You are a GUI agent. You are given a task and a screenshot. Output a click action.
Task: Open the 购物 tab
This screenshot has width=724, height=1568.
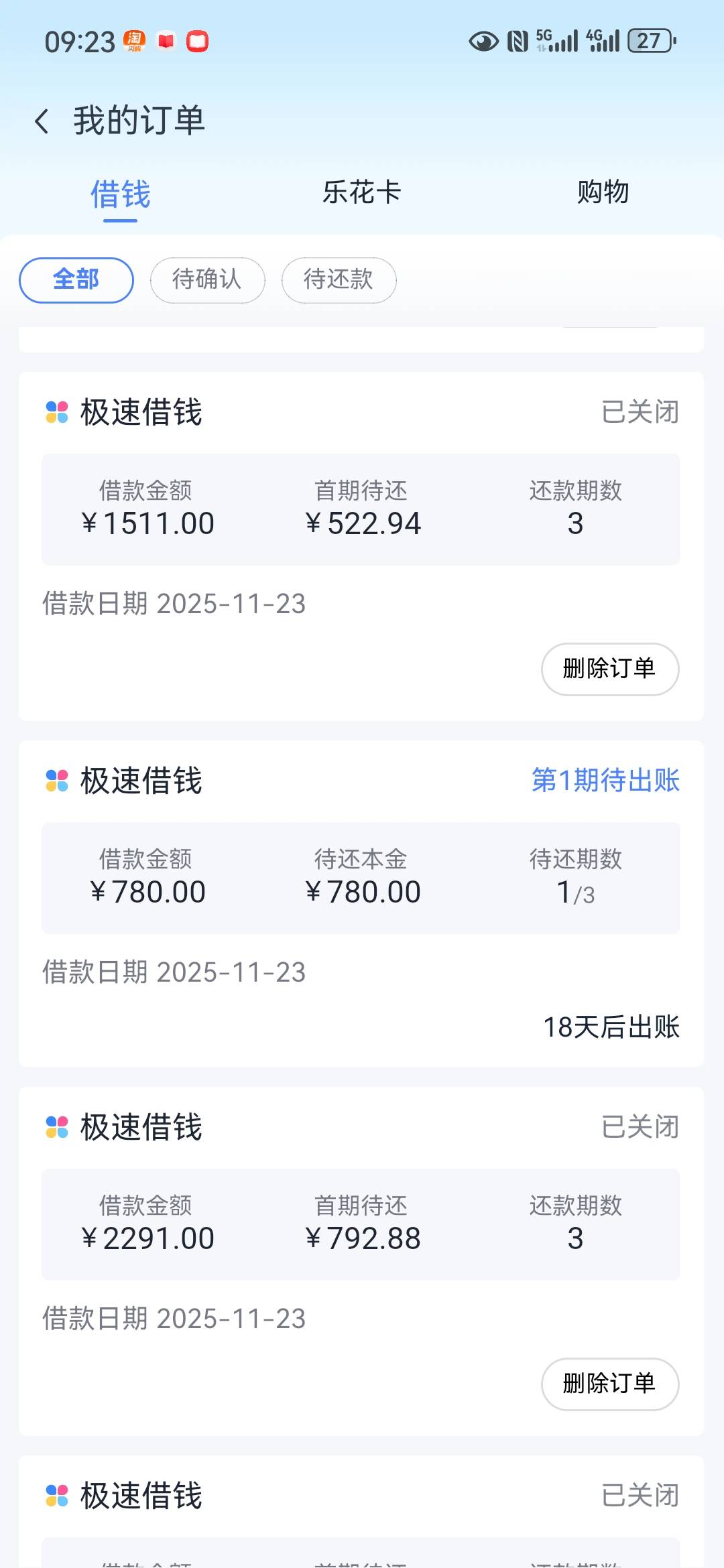603,192
